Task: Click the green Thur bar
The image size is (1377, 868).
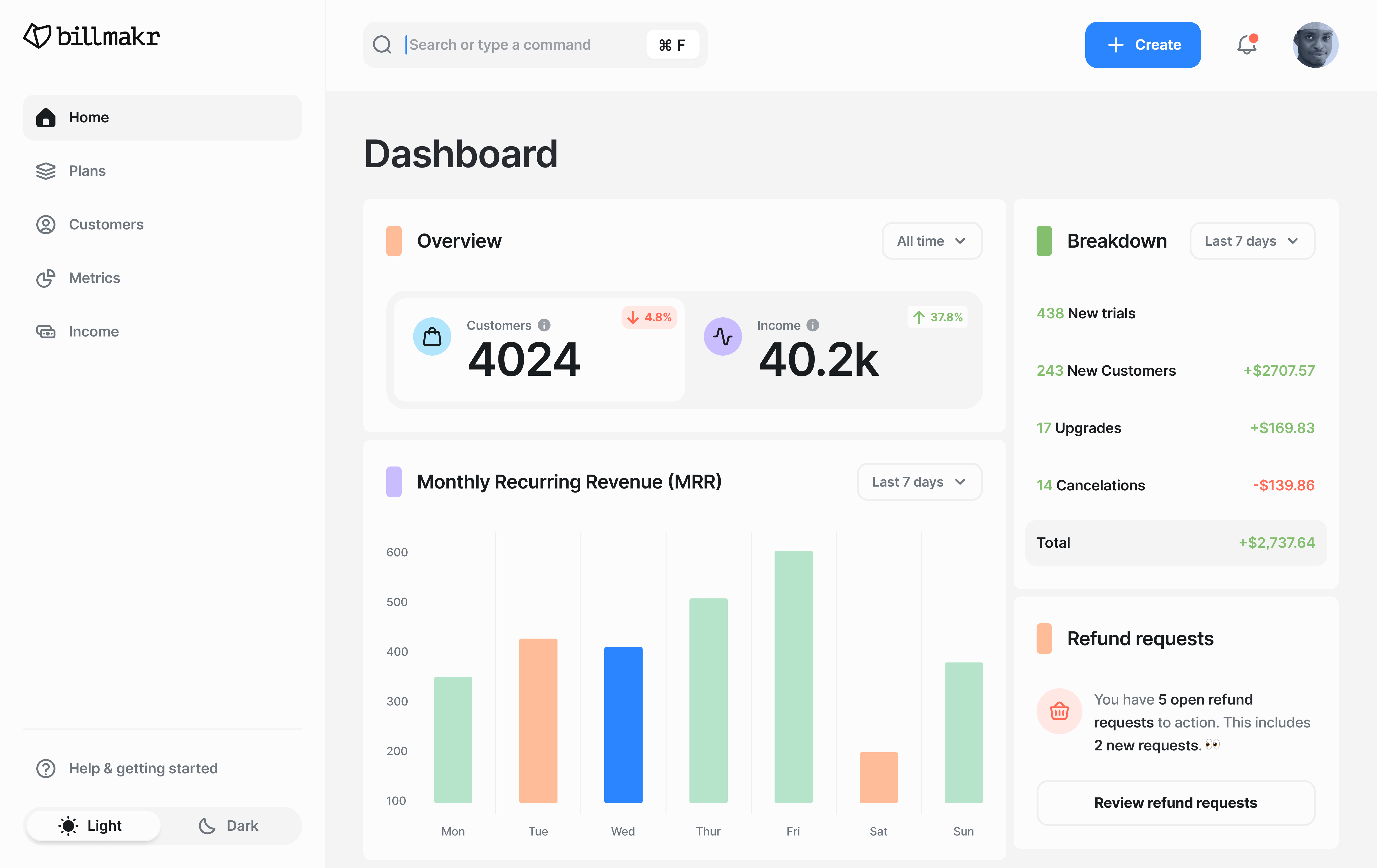Action: point(709,700)
